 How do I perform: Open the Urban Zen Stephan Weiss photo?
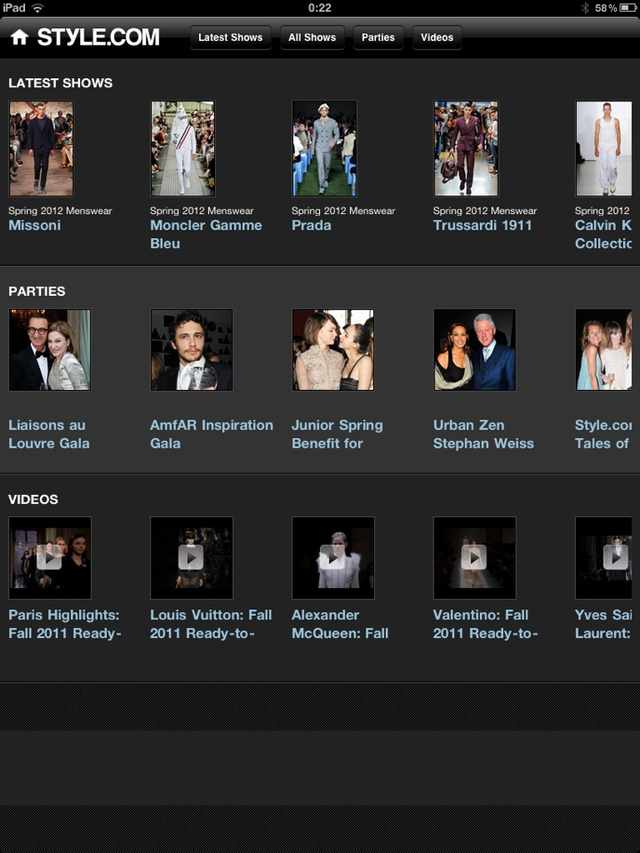475,350
